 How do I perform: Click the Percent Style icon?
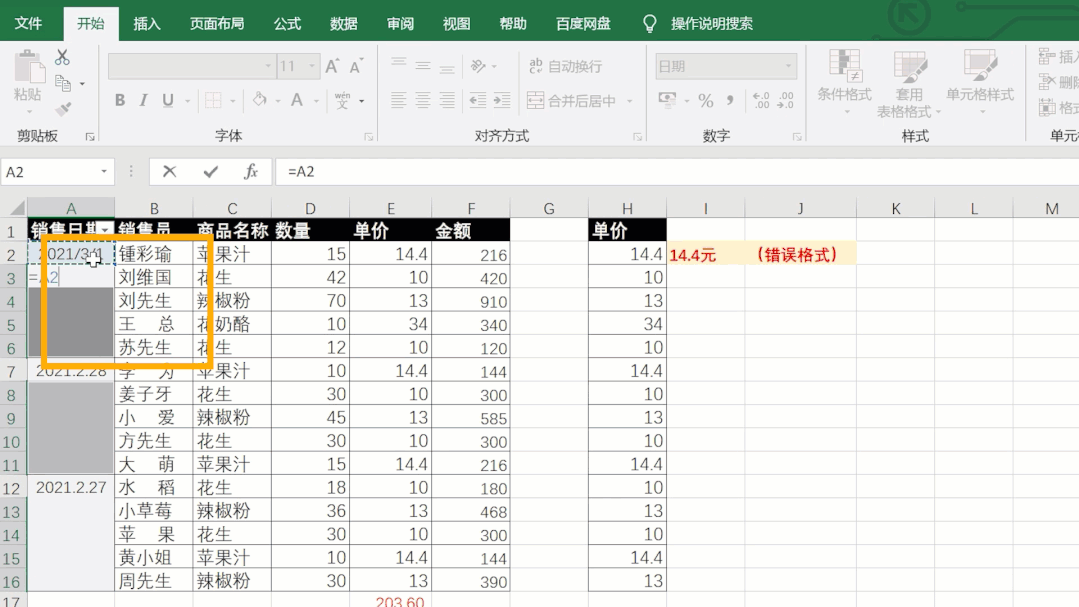pyautogui.click(x=706, y=98)
